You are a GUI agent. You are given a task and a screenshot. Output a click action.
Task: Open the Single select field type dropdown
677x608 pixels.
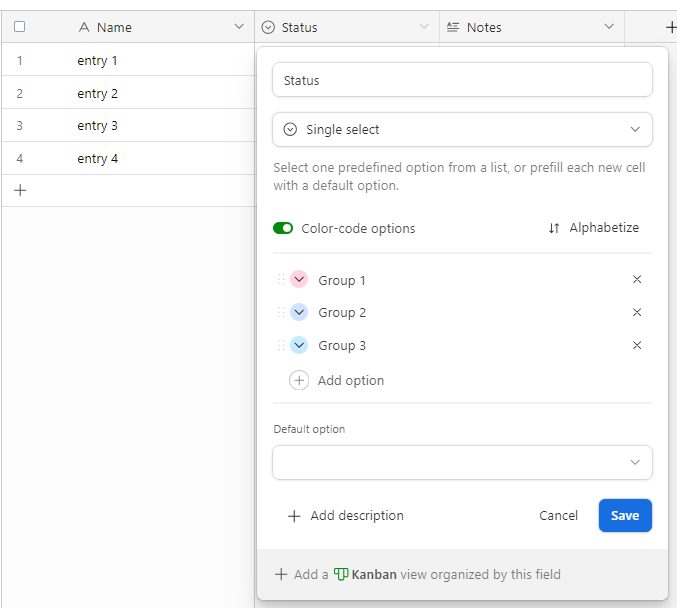462,130
